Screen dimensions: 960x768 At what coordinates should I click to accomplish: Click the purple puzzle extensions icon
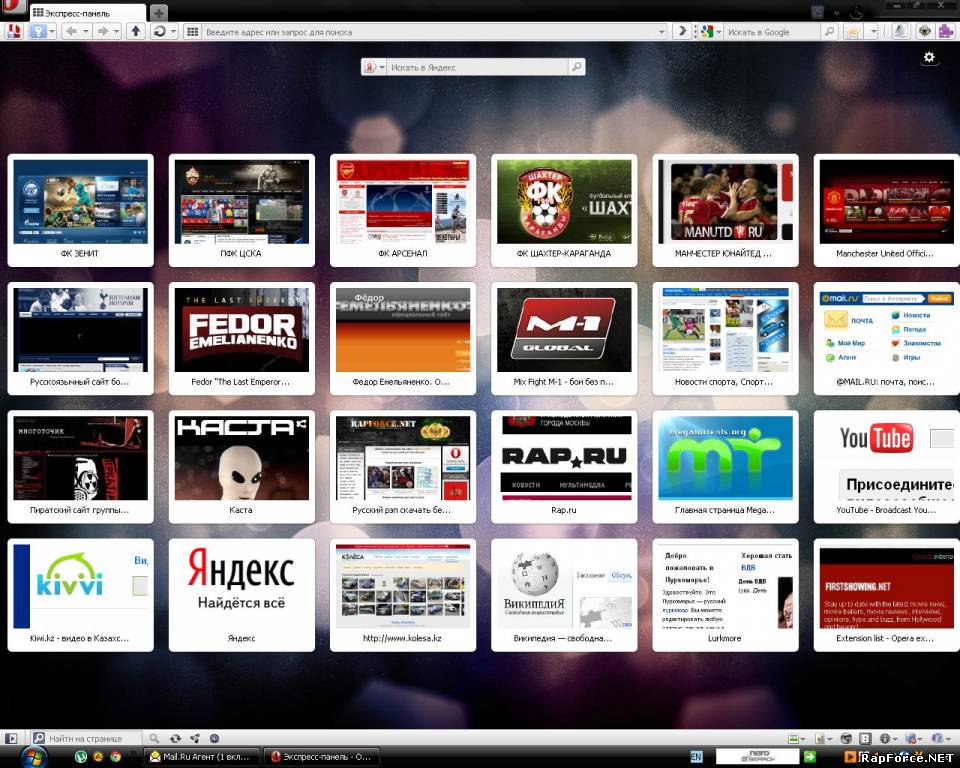946,31
